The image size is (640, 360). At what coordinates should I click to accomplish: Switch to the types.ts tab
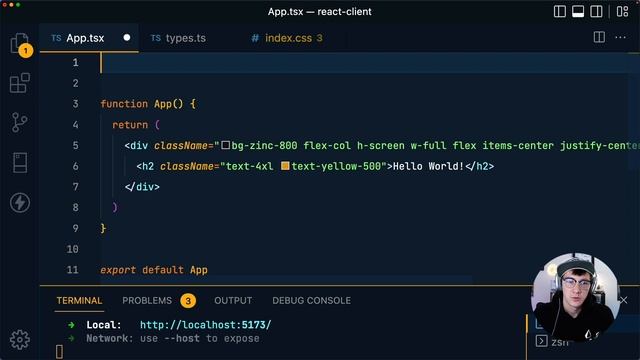click(186, 38)
